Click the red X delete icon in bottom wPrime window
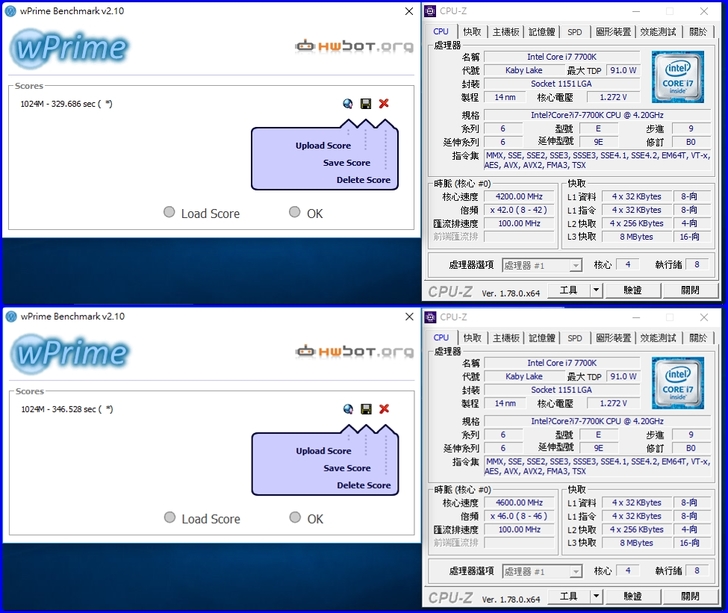The height and width of the screenshot is (613, 728). [x=384, y=409]
